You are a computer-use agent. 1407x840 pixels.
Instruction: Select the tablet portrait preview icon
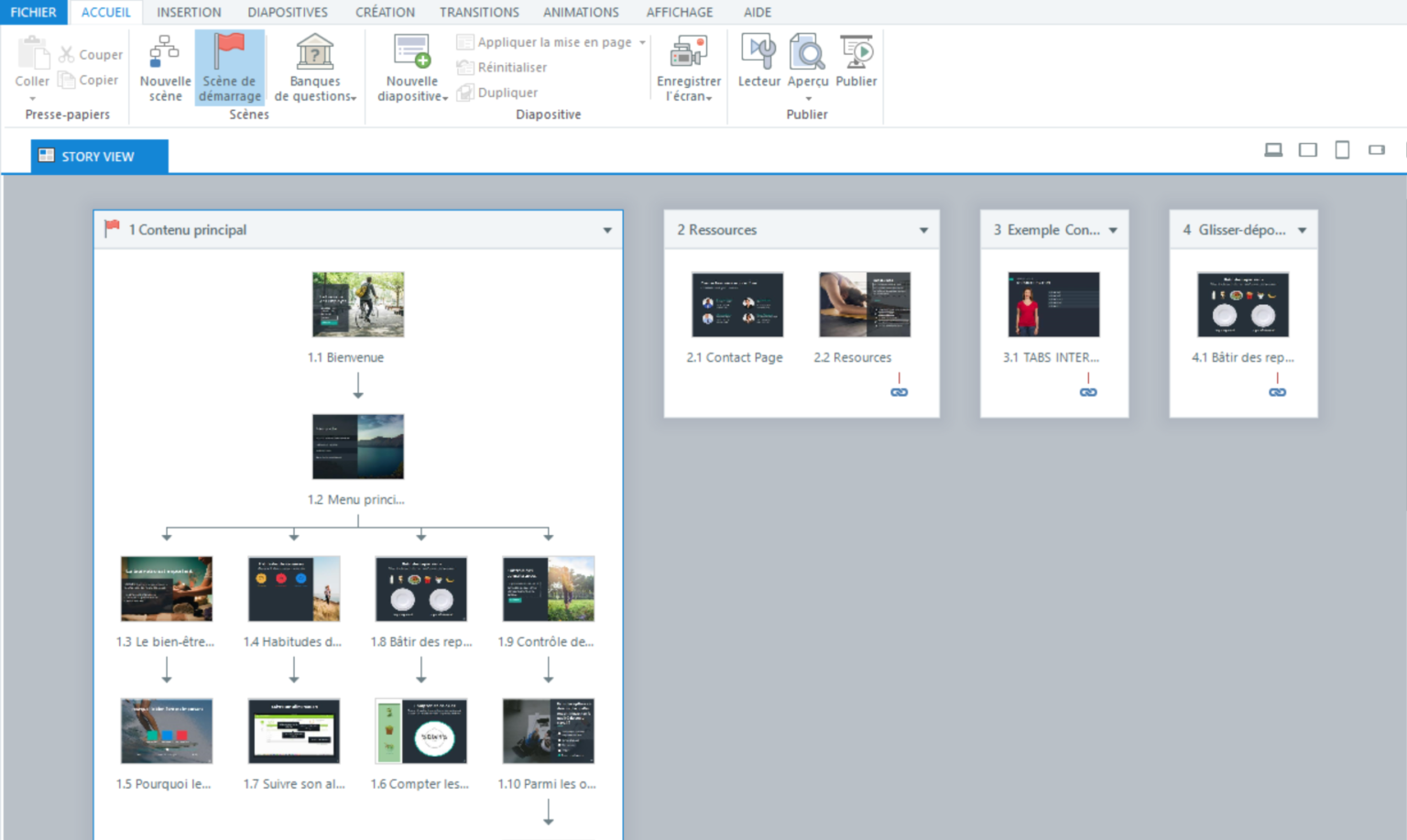[1342, 149]
